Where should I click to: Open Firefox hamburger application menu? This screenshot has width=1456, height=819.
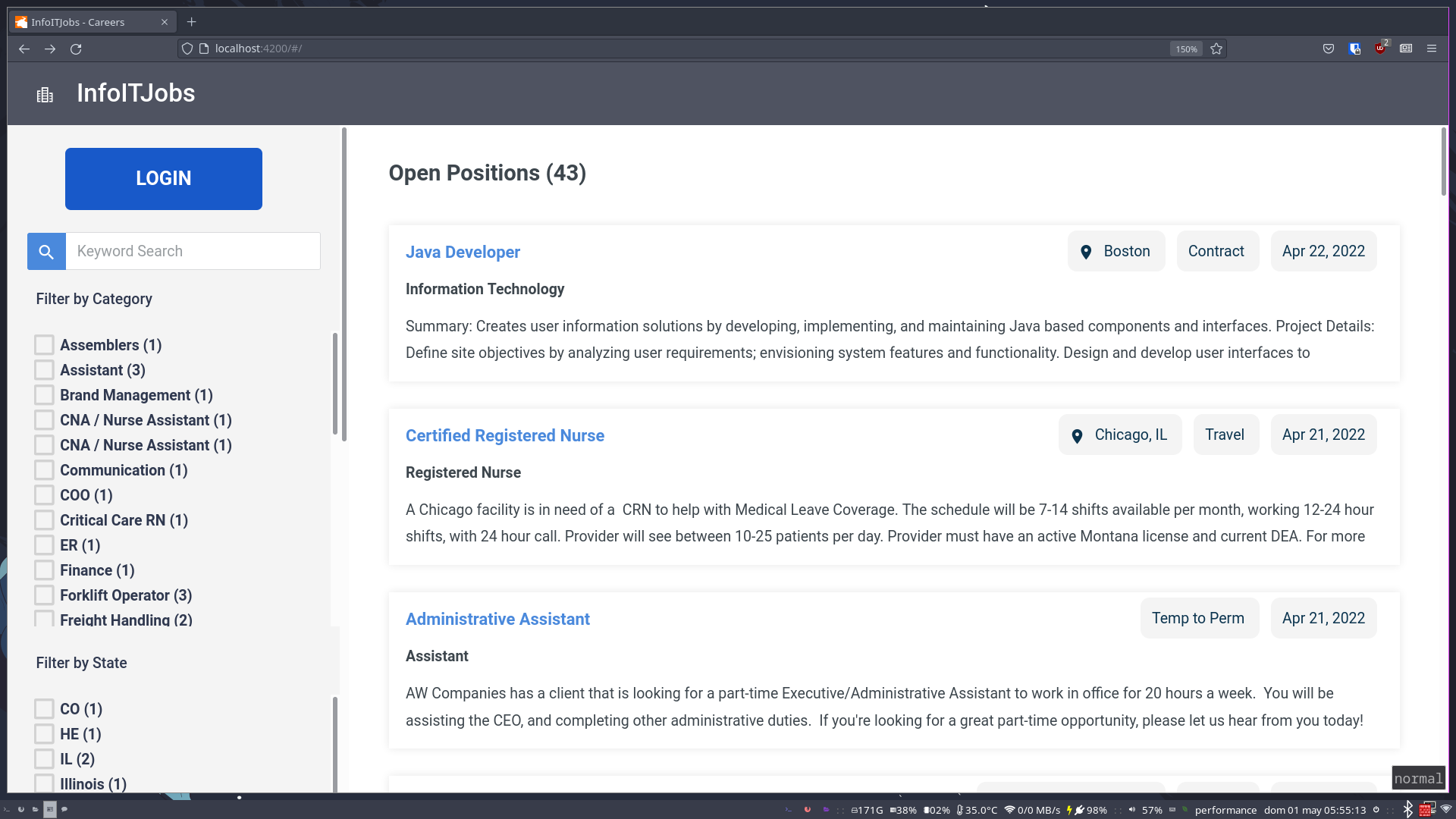coord(1432,49)
